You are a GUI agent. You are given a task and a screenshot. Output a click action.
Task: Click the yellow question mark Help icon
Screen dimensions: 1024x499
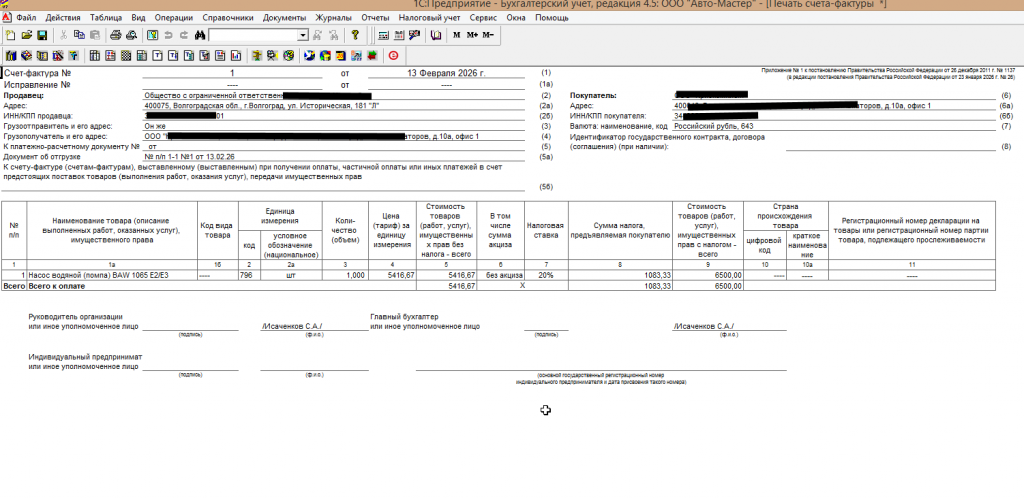[x=355, y=35]
